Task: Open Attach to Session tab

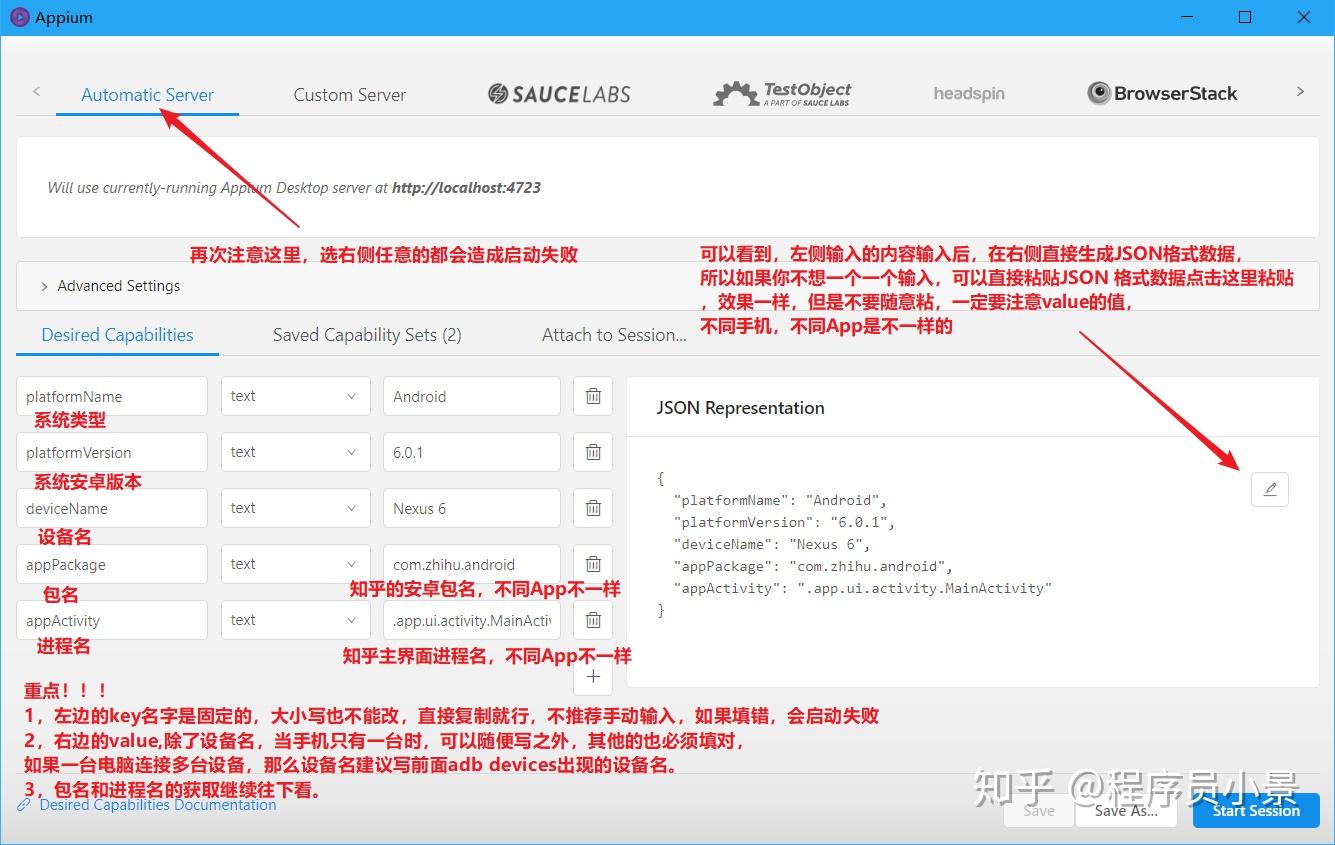Action: pyautogui.click(x=614, y=335)
